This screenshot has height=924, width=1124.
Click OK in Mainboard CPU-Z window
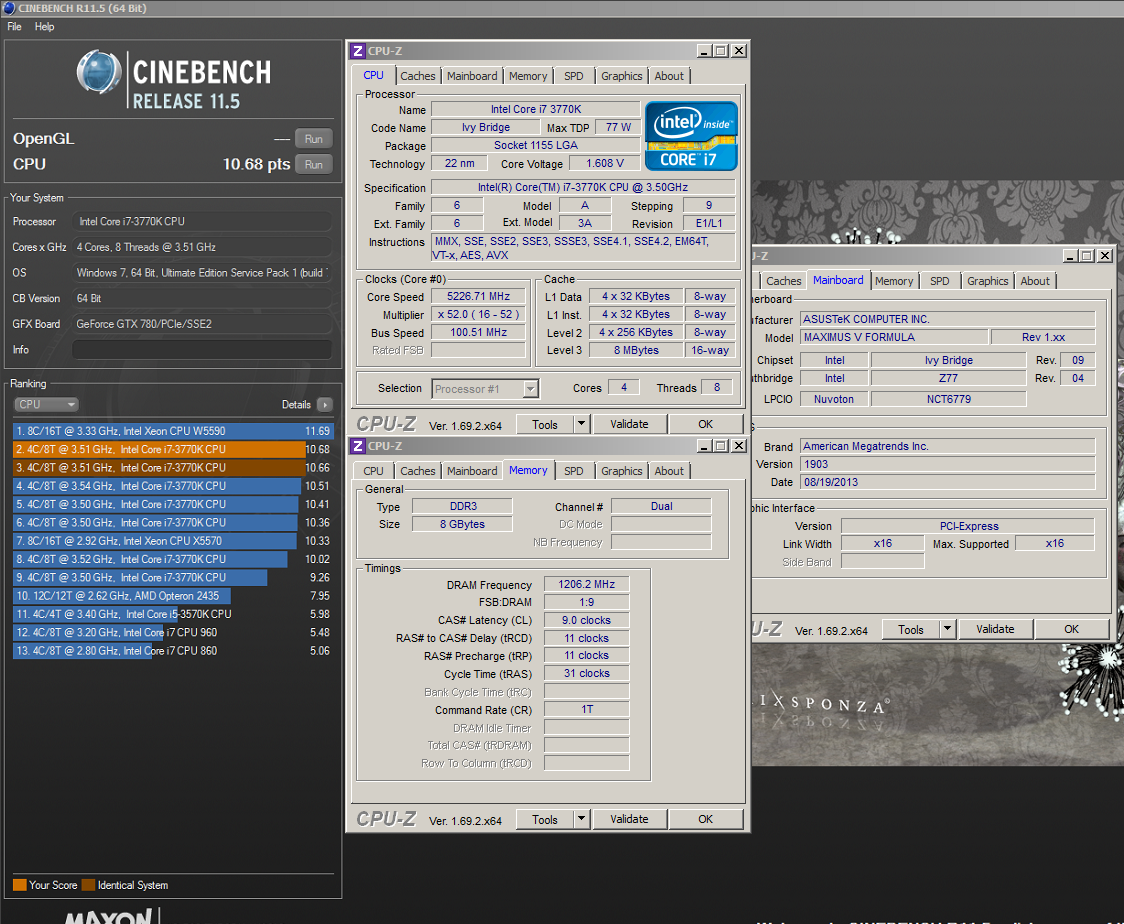coord(1072,629)
